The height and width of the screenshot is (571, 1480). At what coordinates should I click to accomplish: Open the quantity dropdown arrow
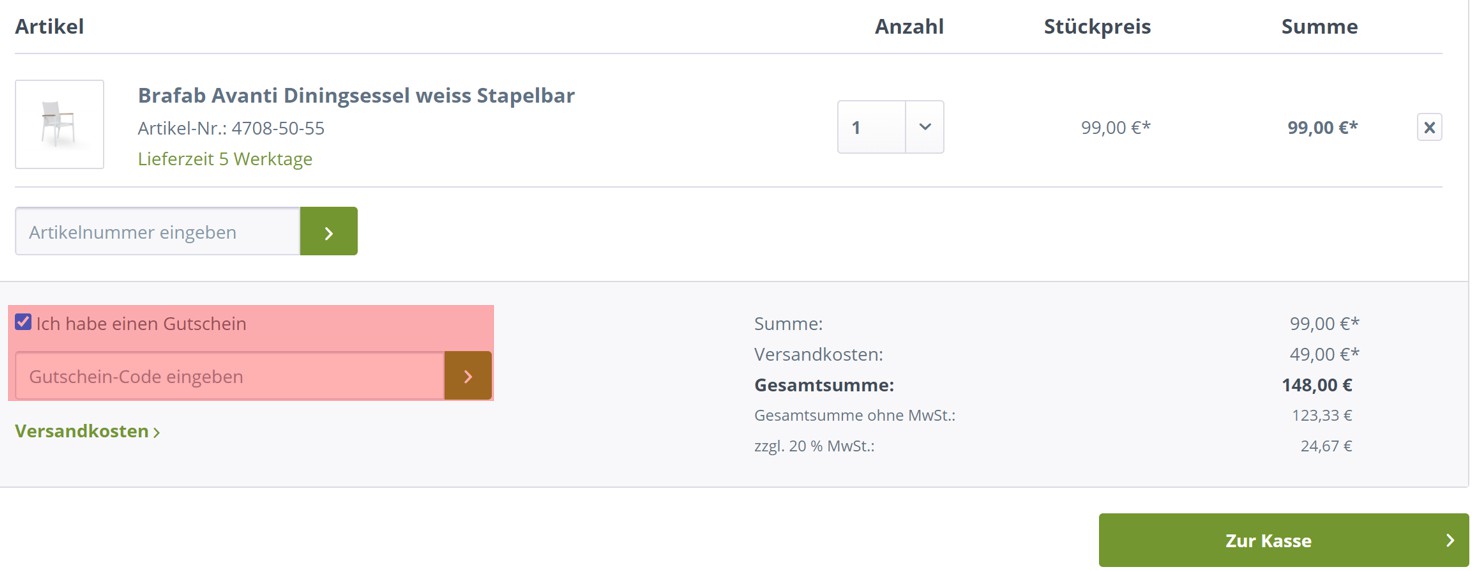[x=925, y=127]
